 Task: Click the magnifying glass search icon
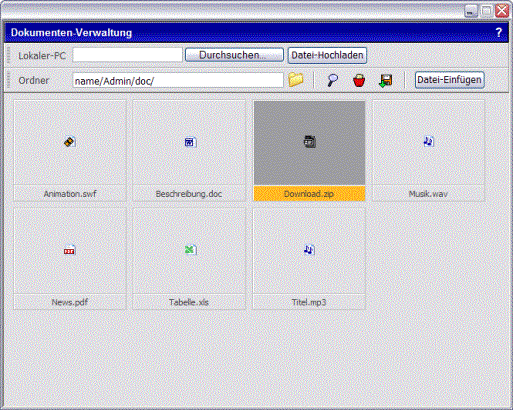[332, 80]
